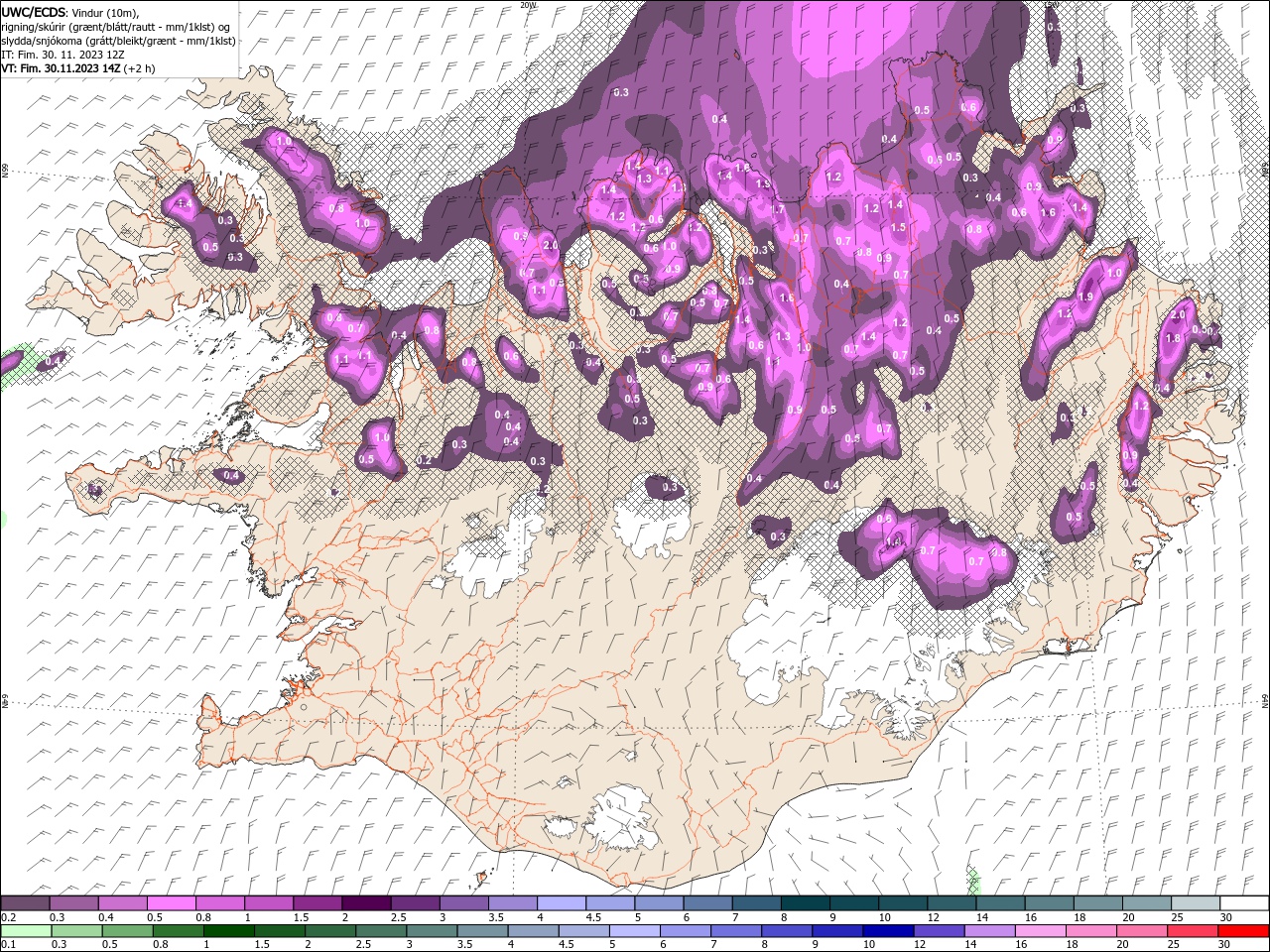1270x952 pixels.
Task: Pick the pale grey 25 swatch in snow legend
Action: 1195,903
